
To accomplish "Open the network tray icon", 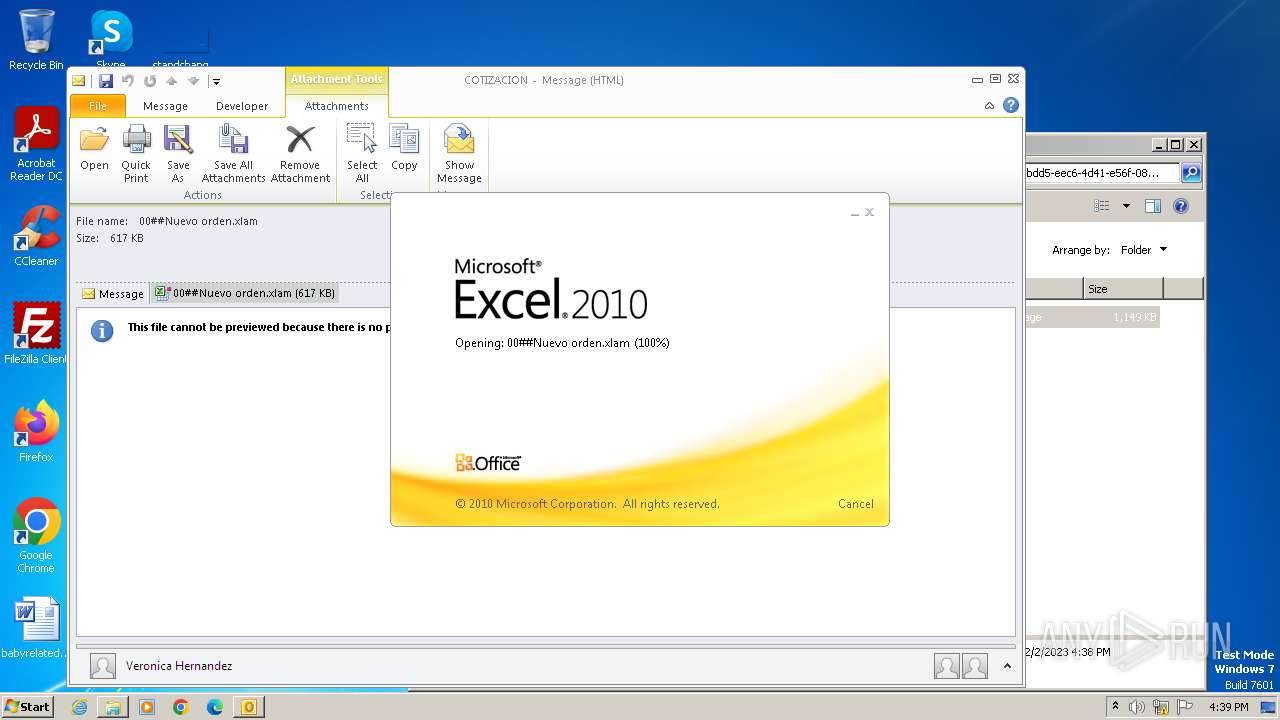I will pyautogui.click(x=1161, y=707).
